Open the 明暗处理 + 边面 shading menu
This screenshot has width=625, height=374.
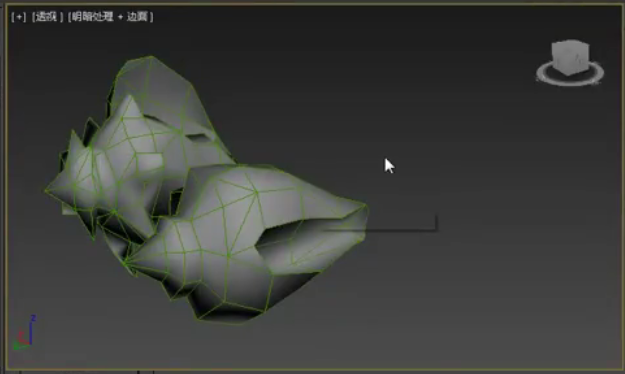coord(110,17)
